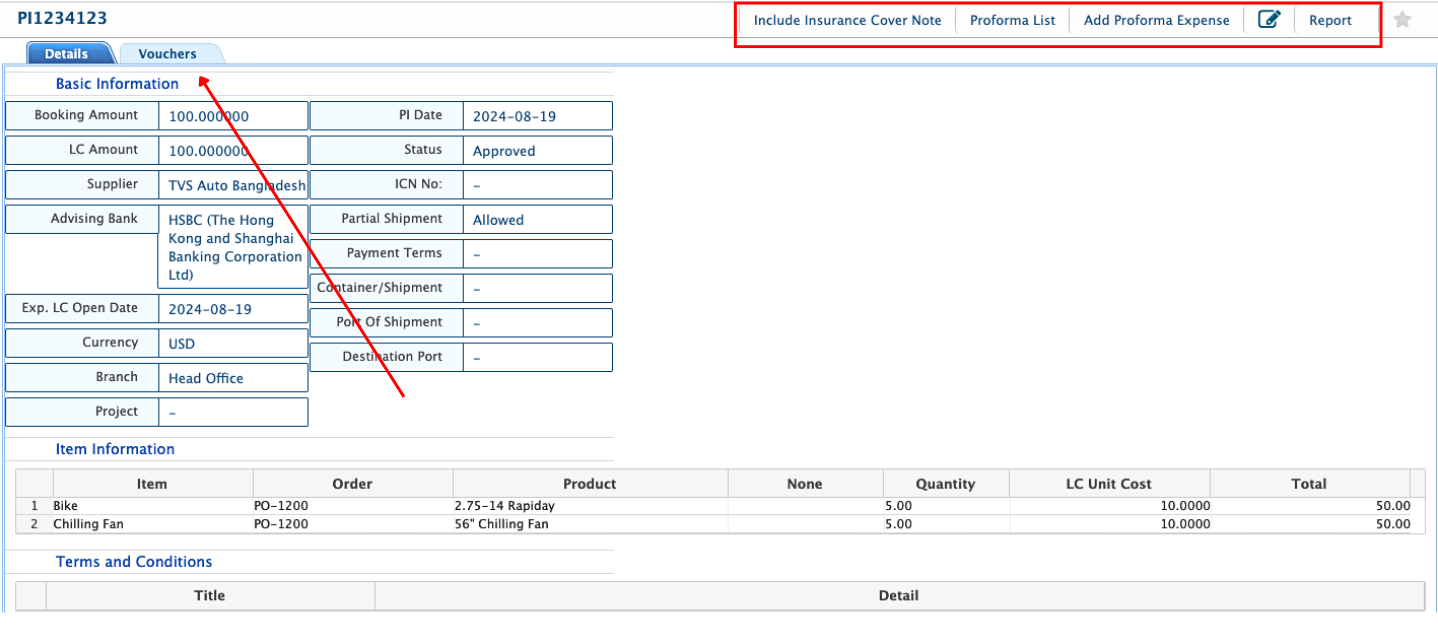
Task: Click the Head Office branch value
Action: point(206,378)
